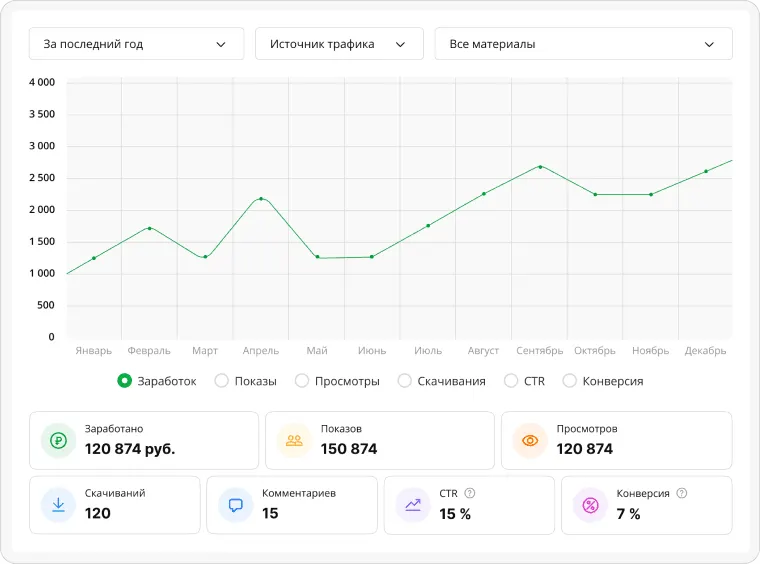Click the Август data point on chart
760x564 pixels.
(x=484, y=194)
